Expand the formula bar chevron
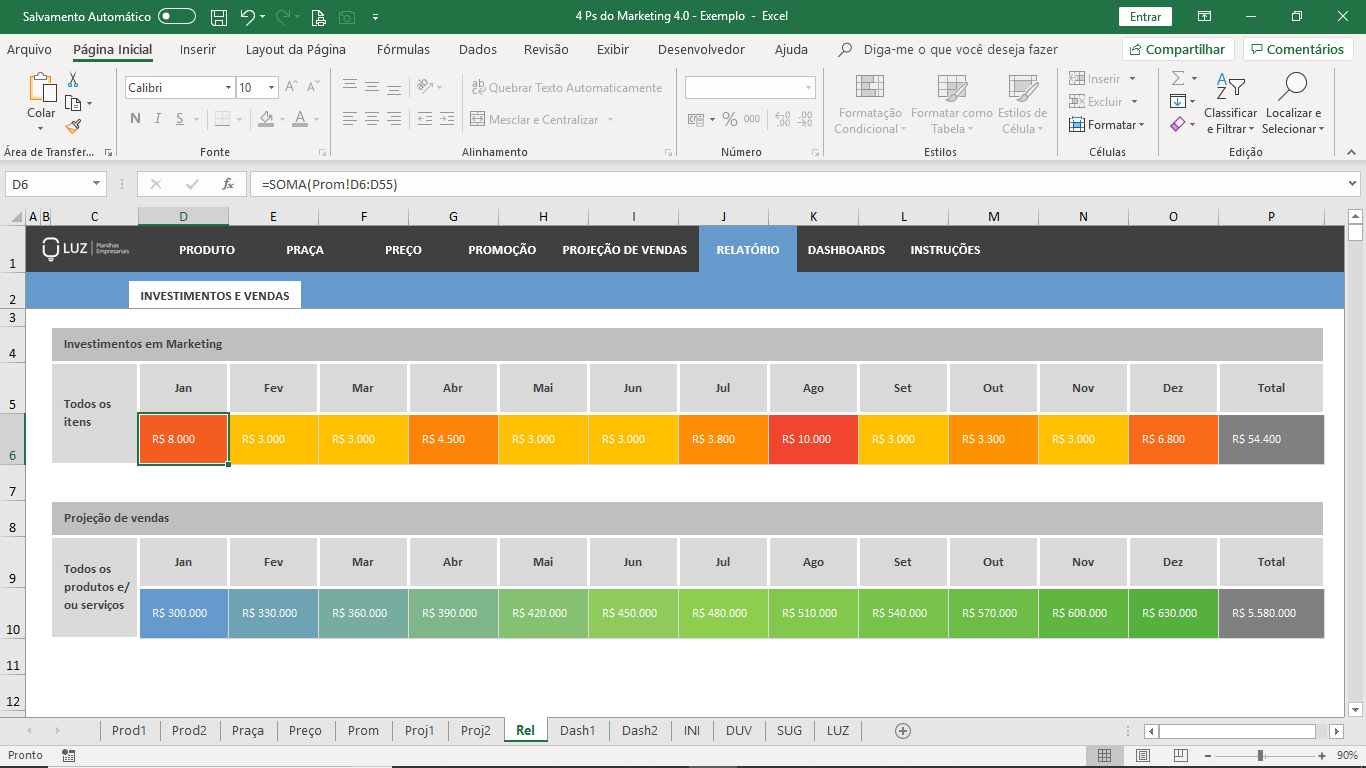 pyautogui.click(x=1353, y=184)
